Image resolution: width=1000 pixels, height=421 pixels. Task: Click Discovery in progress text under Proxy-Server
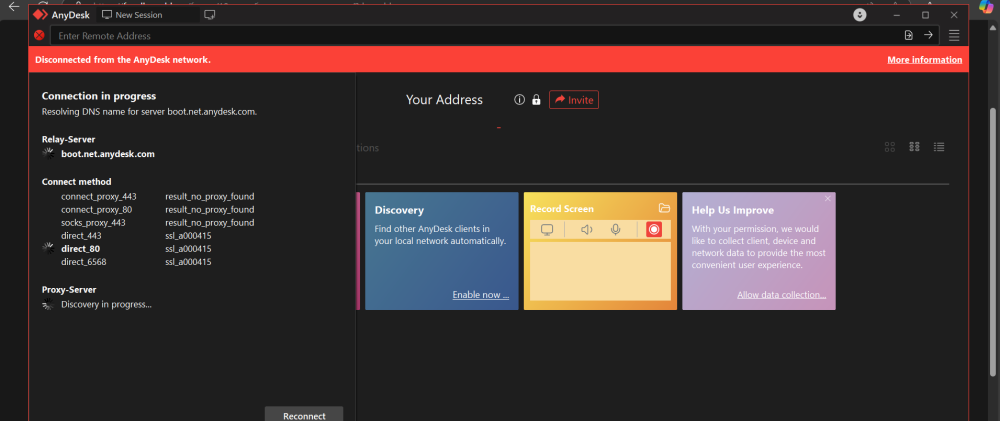point(107,304)
